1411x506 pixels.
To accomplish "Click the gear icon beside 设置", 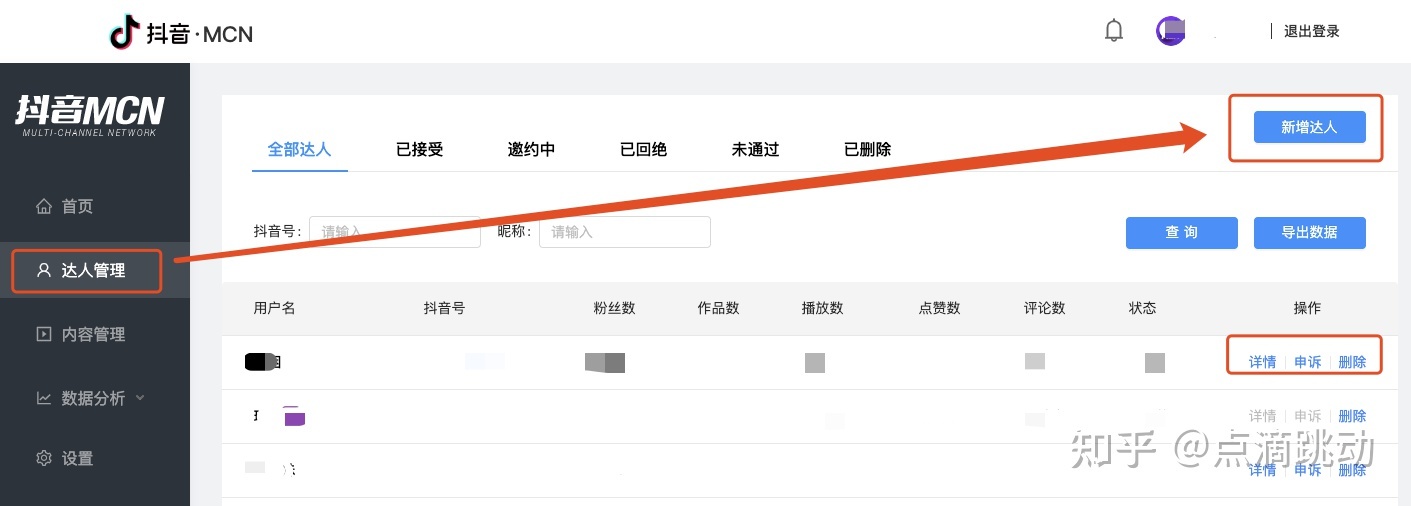I will [44, 458].
